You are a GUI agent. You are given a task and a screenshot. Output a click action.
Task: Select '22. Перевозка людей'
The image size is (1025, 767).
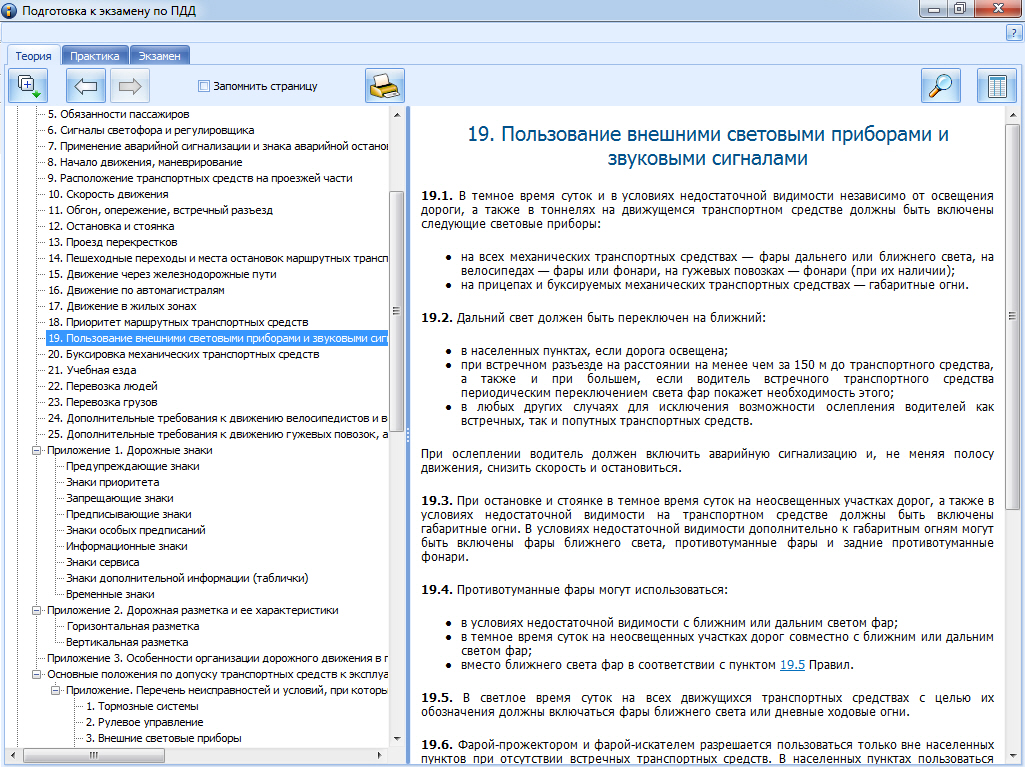[103, 386]
